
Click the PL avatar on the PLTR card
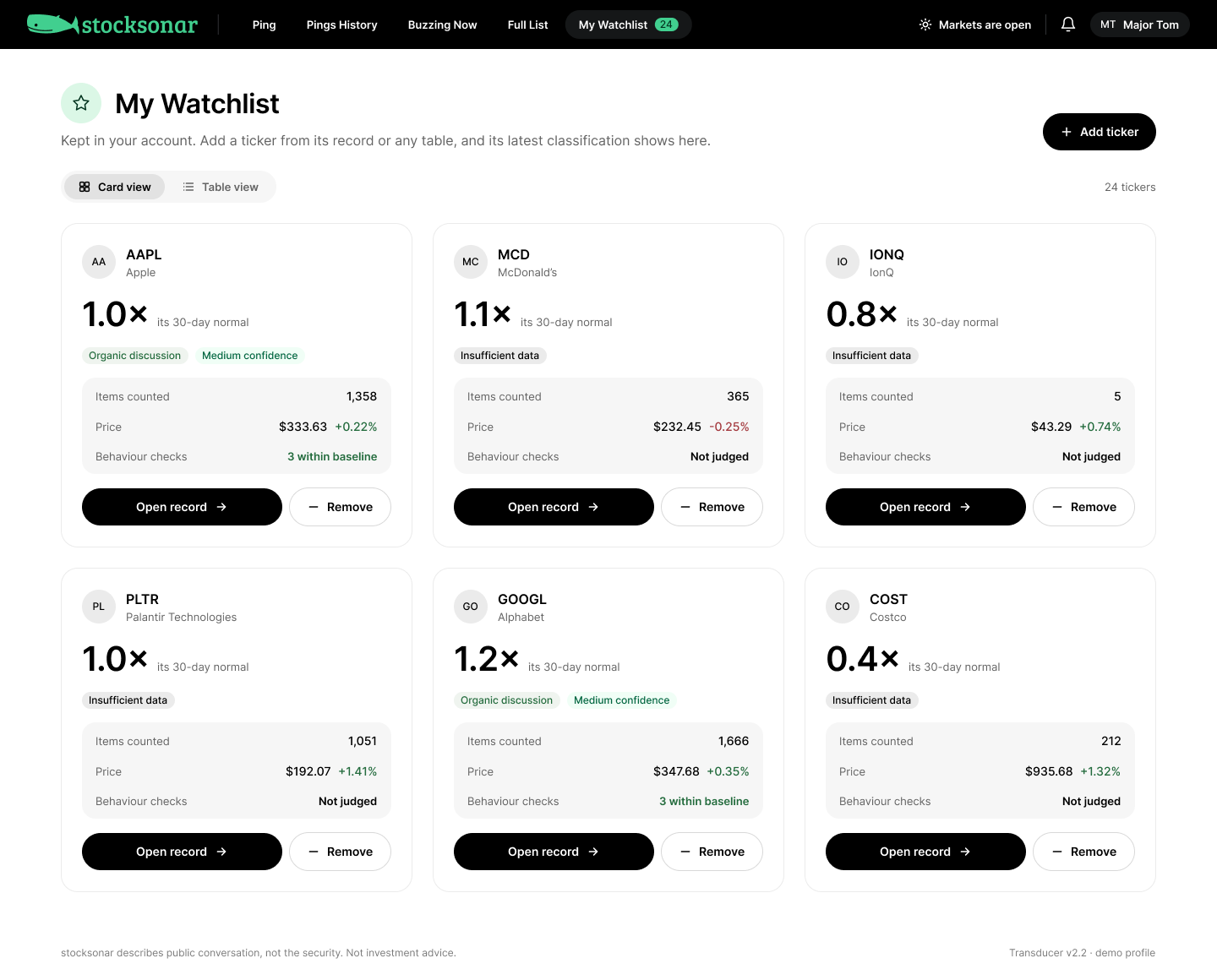pyautogui.click(x=99, y=607)
